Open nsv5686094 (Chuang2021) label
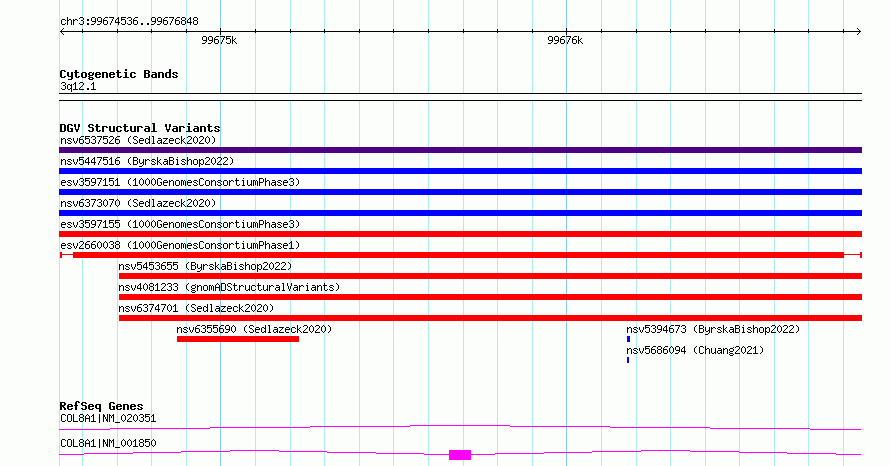 coord(695,350)
